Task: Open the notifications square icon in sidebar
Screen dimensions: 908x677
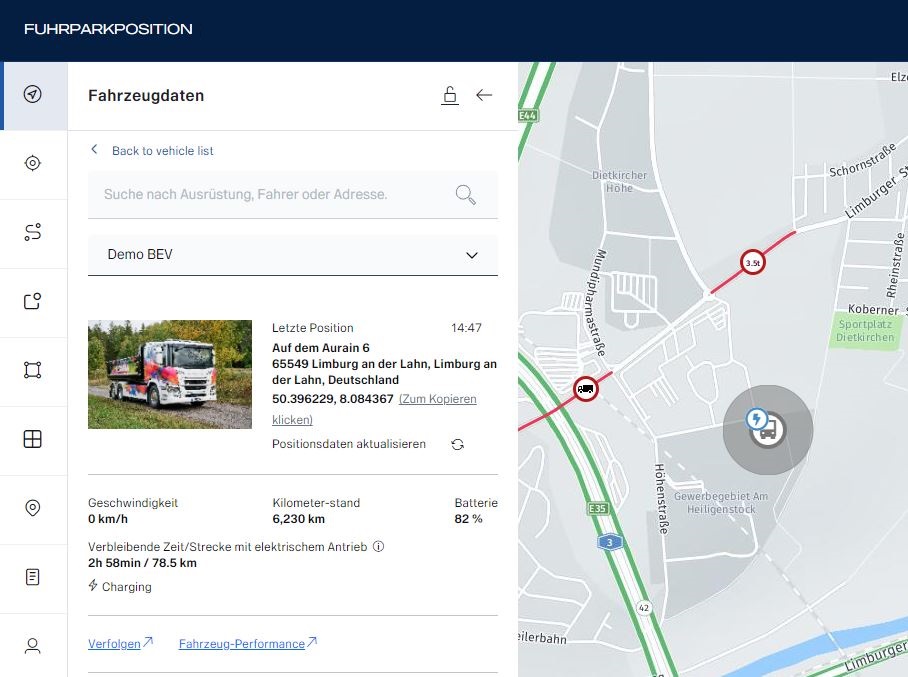Action: tap(32, 301)
